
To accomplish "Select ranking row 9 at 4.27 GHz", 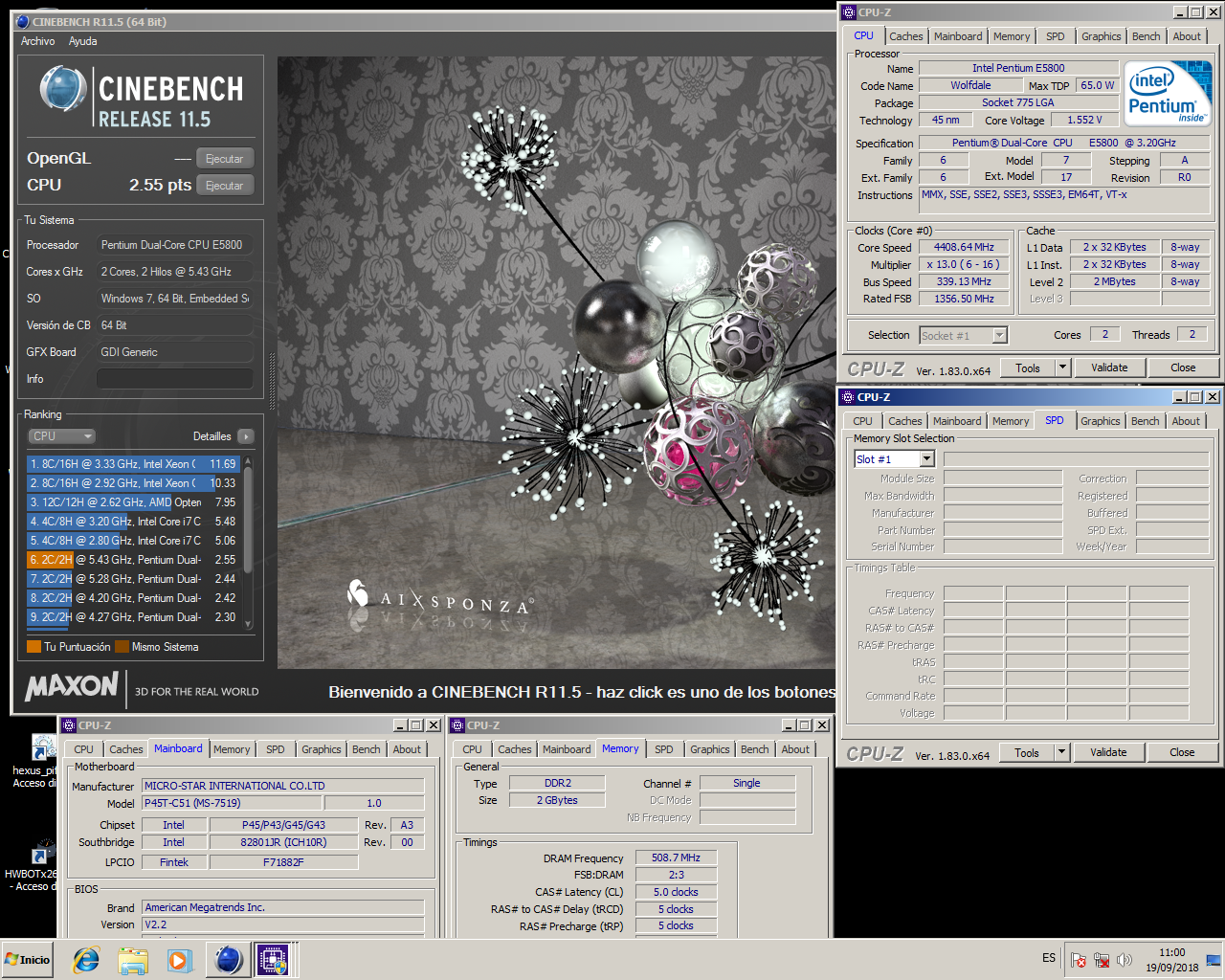I will tap(133, 617).
